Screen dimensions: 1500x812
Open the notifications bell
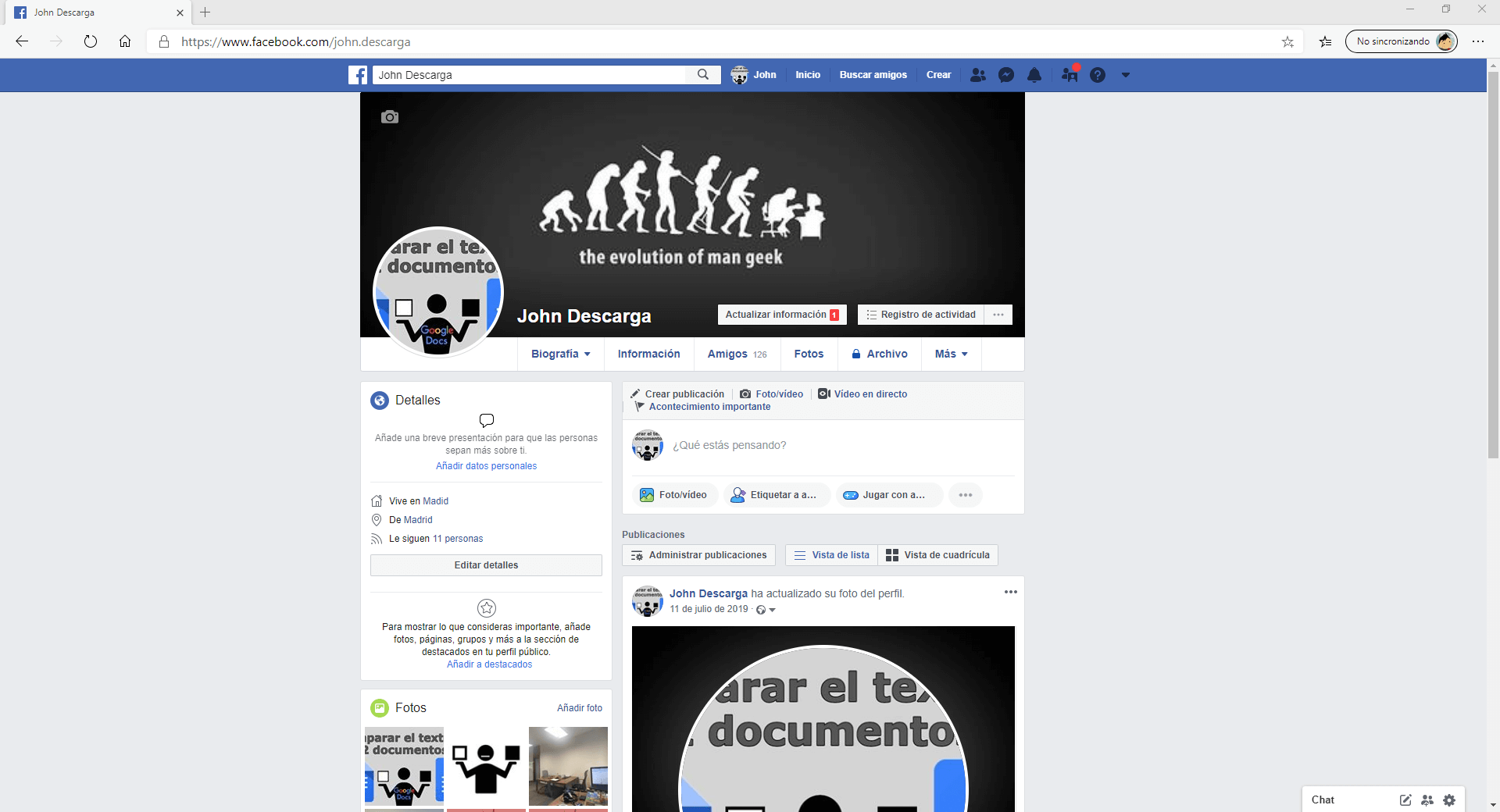pos(1034,75)
